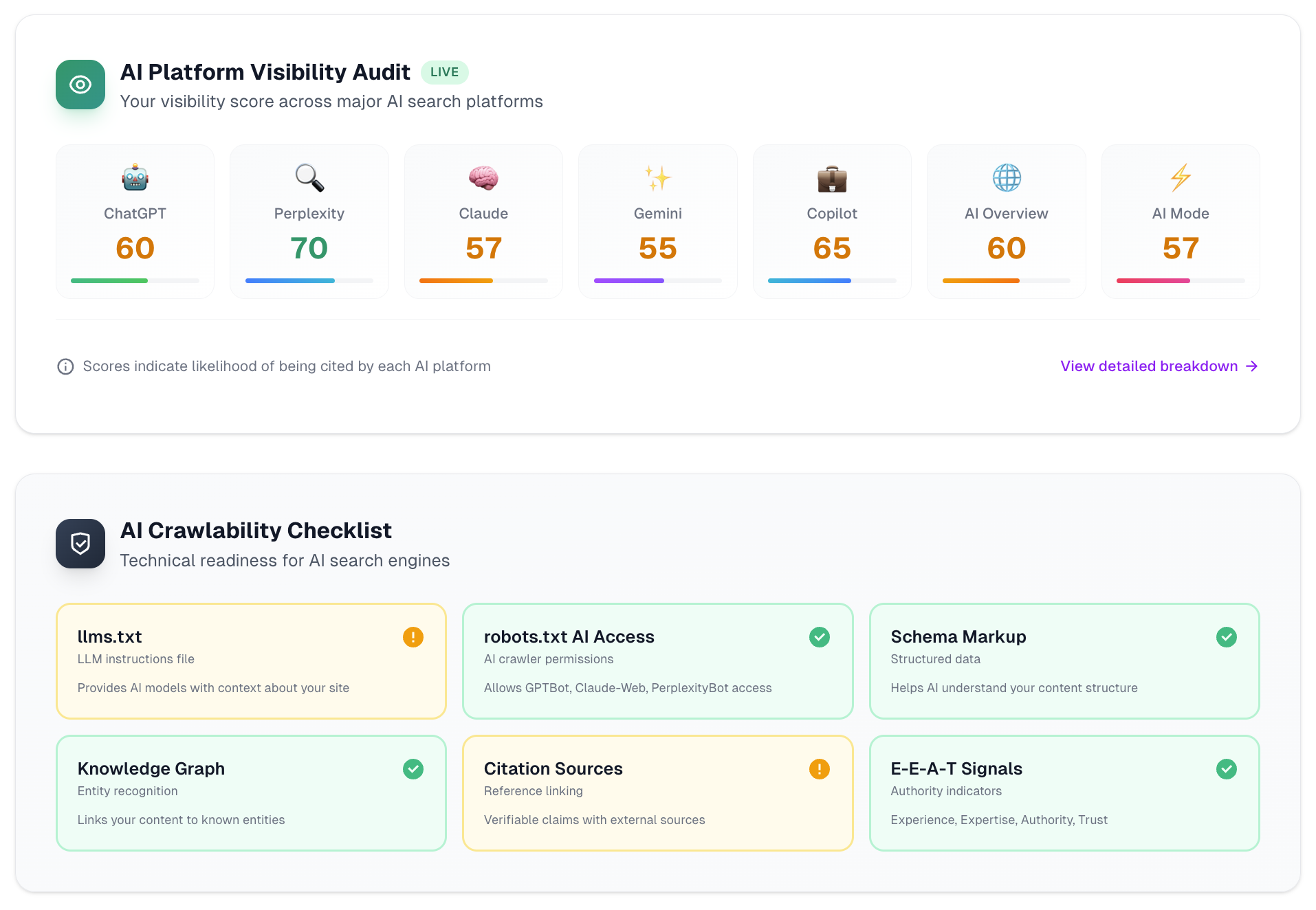Click the info icon near scores disclaimer
Screen dimensions: 1316x910
65,366
